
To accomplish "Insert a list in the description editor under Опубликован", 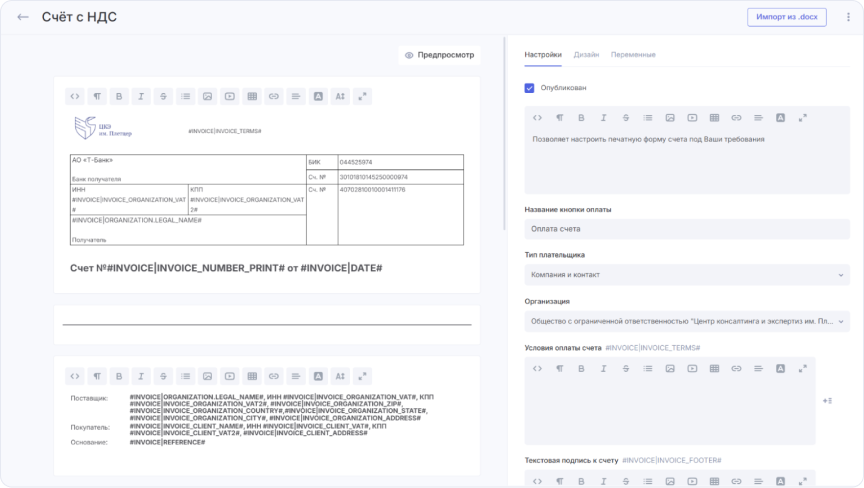I will 648,118.
